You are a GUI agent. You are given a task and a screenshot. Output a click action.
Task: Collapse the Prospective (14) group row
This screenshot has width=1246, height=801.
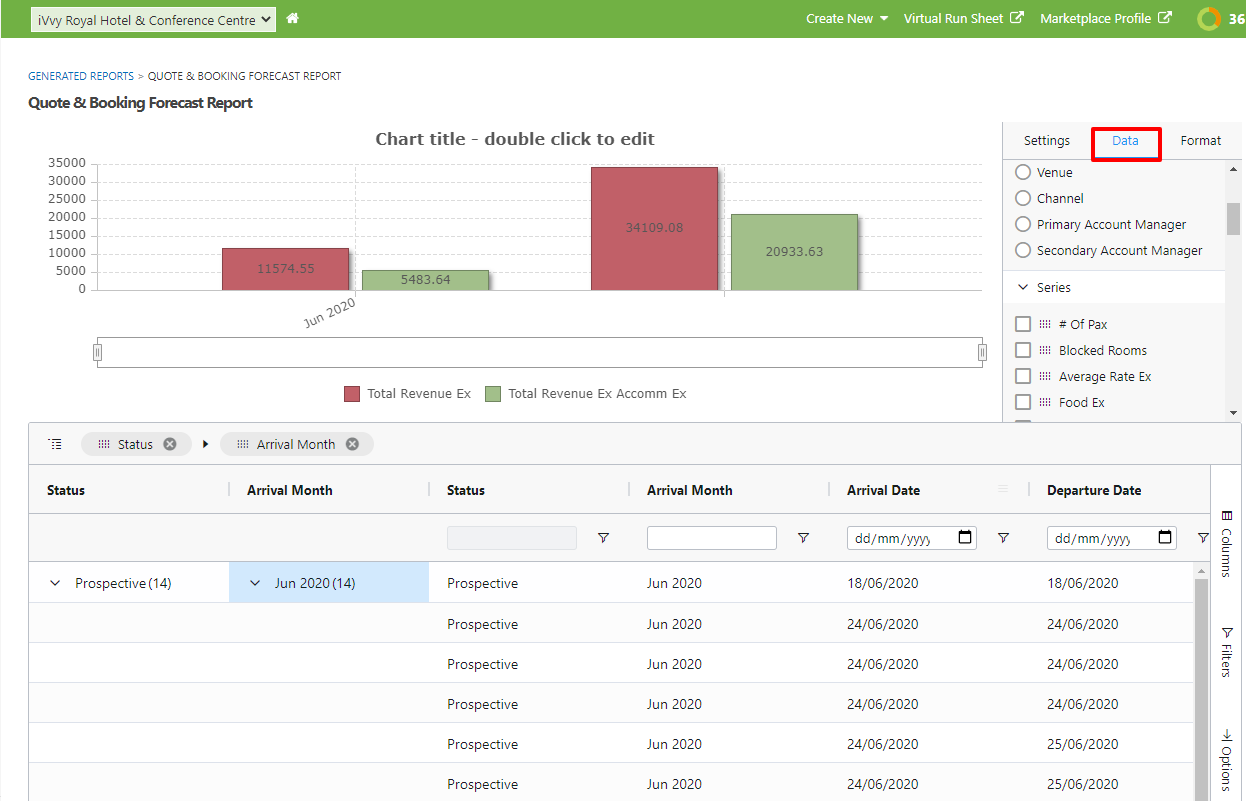[55, 583]
